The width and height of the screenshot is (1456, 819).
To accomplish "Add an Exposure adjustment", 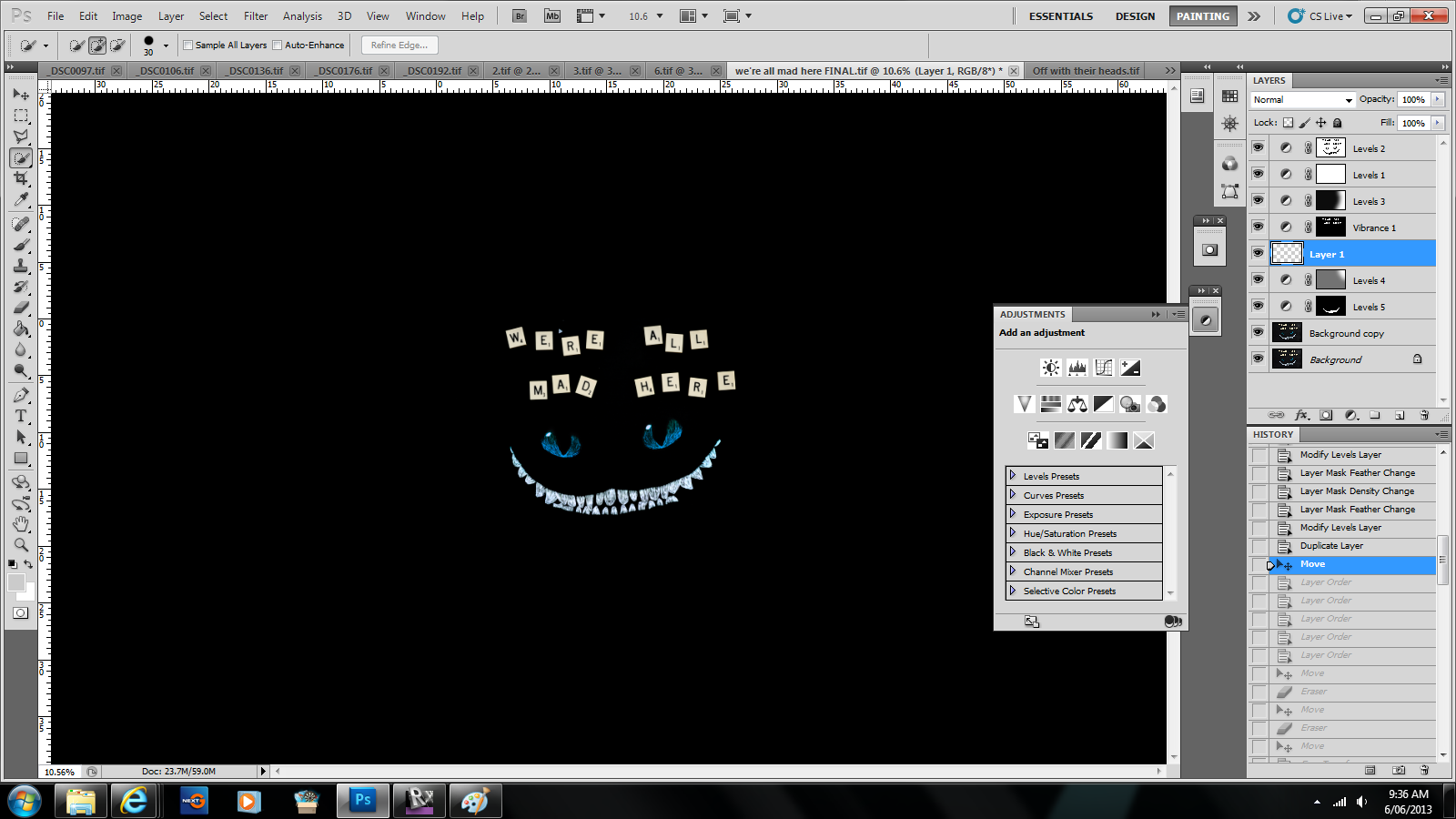I will [1130, 368].
